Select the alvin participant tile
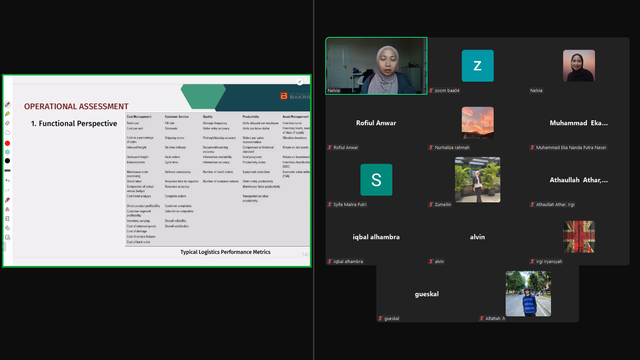Image resolution: width=640 pixels, height=360 pixels. [478, 237]
